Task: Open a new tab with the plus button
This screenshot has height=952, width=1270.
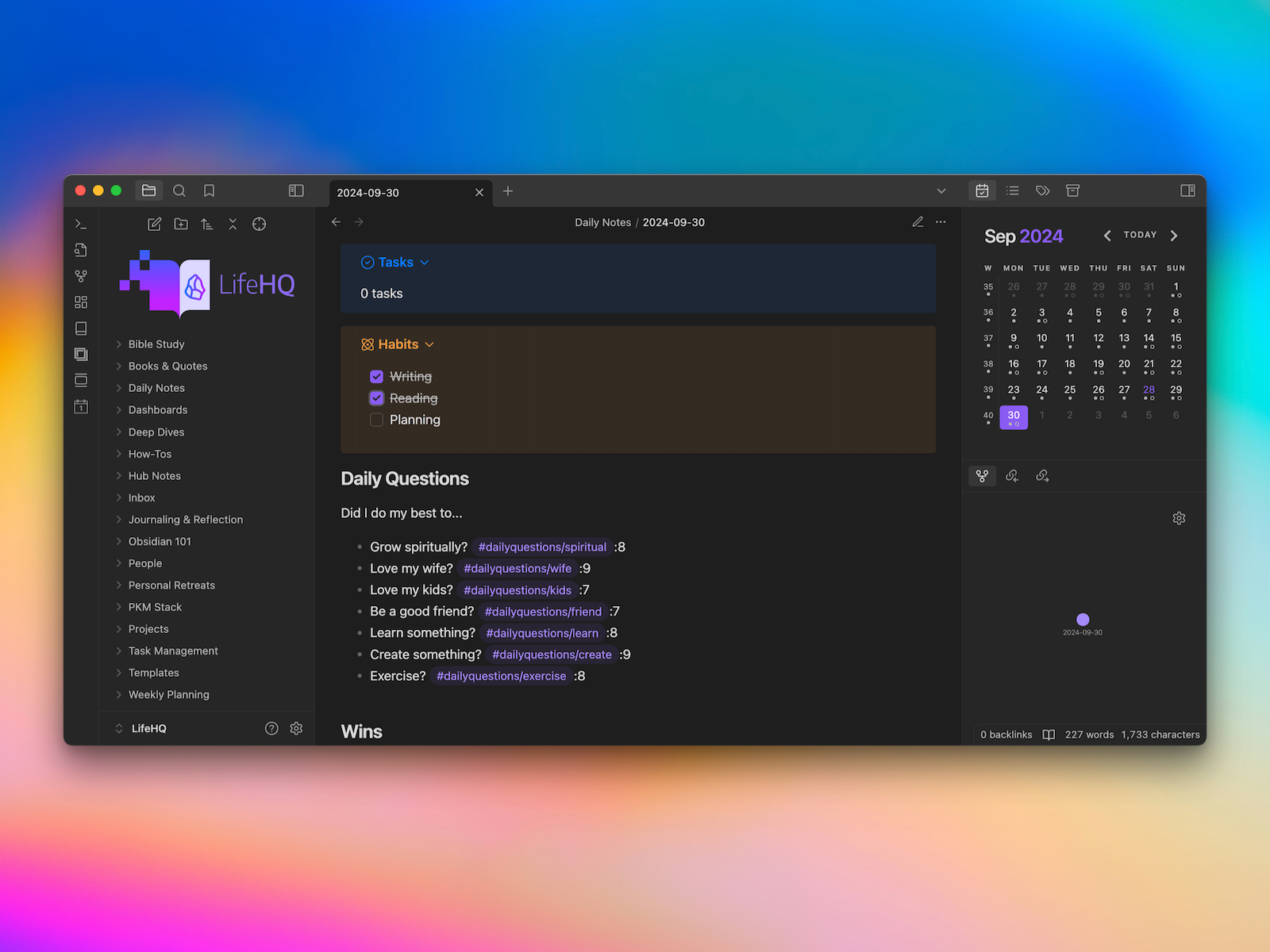Action: [x=508, y=191]
